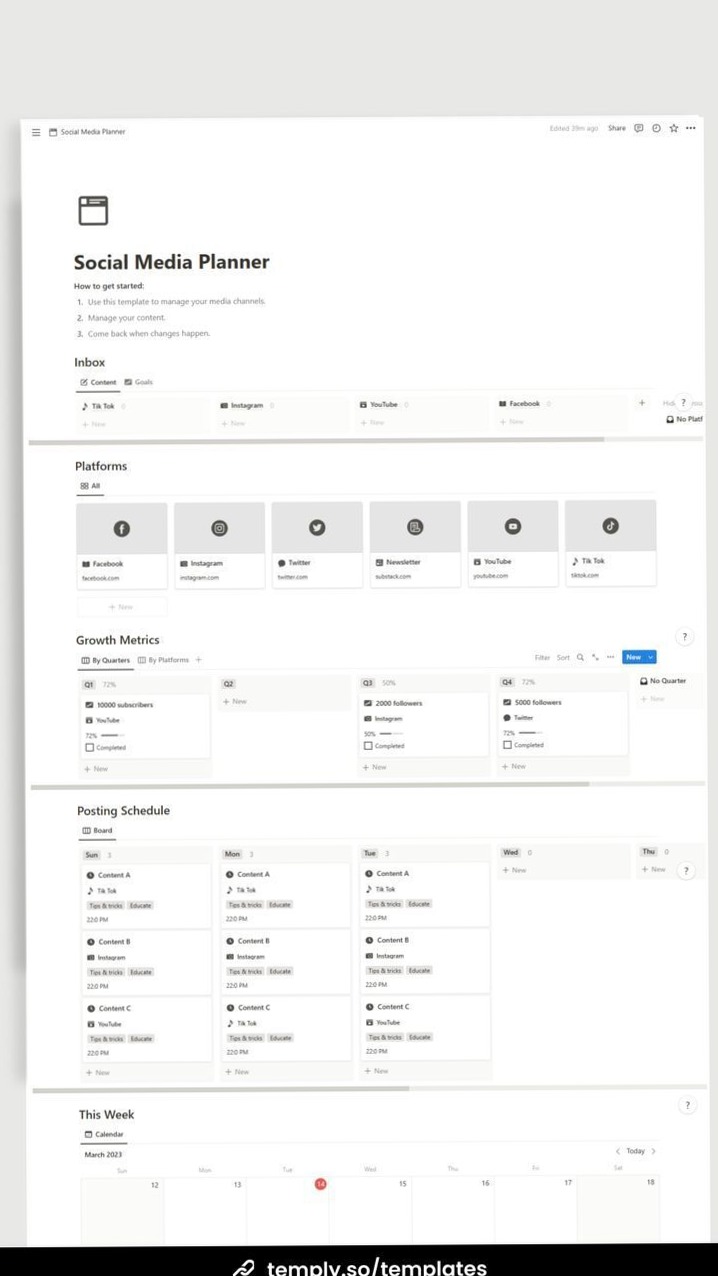
Task: Open youtube.com link on YouTube card
Action: pos(490,576)
